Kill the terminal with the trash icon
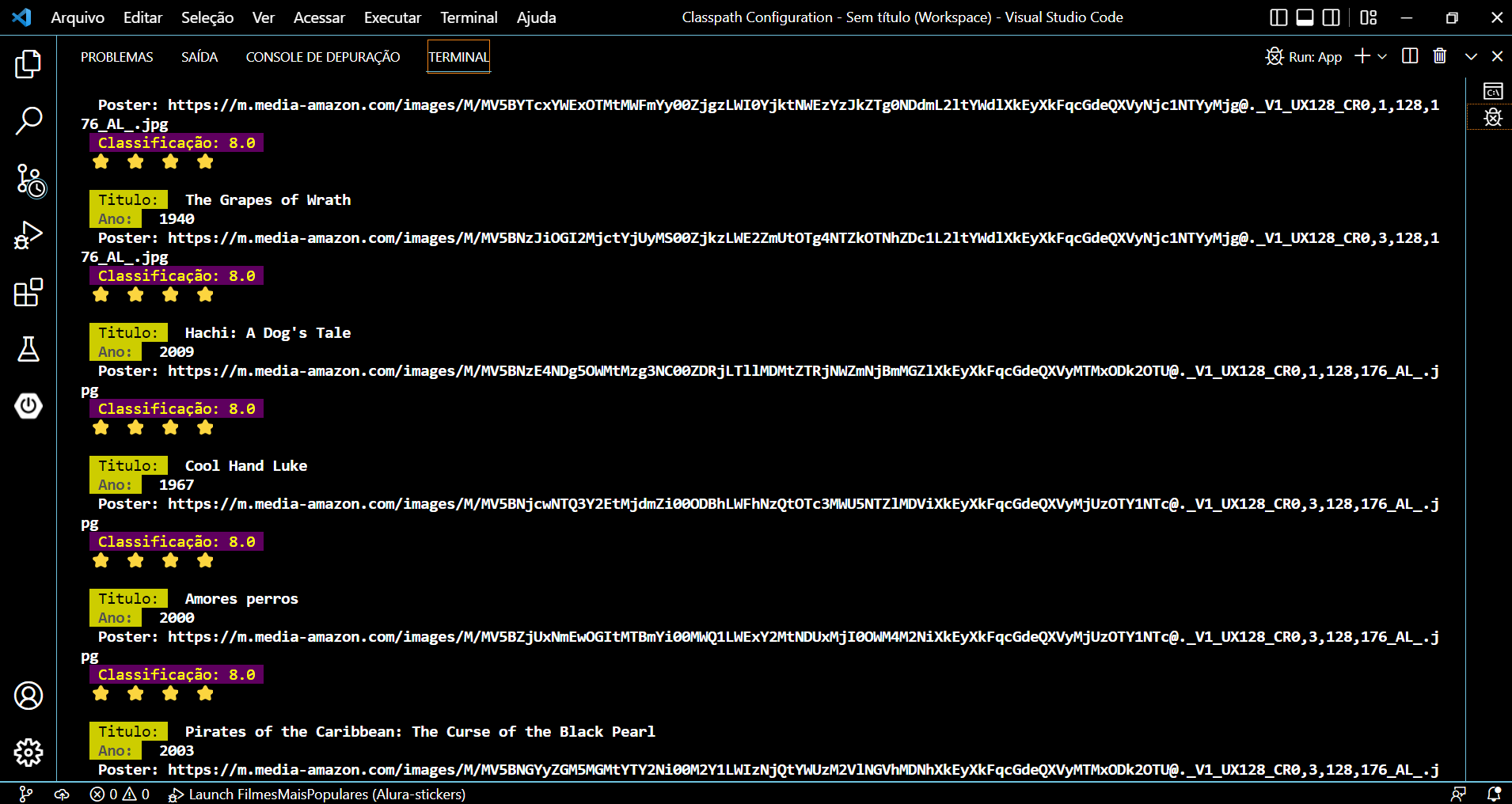The height and width of the screenshot is (804, 1512). pos(1440,55)
